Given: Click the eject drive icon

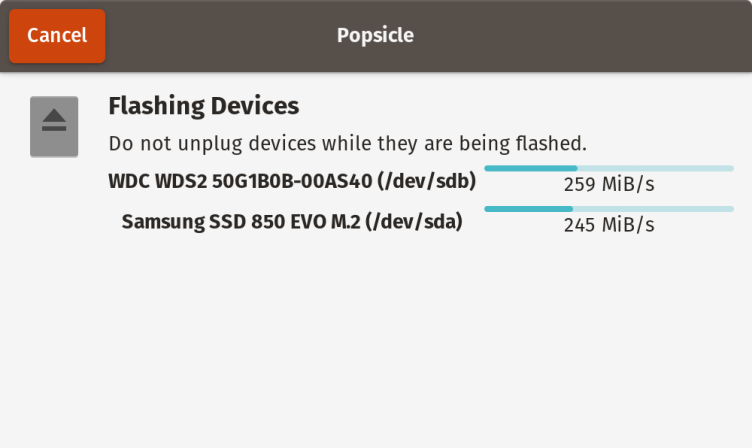Looking at the screenshot, I should [54, 126].
